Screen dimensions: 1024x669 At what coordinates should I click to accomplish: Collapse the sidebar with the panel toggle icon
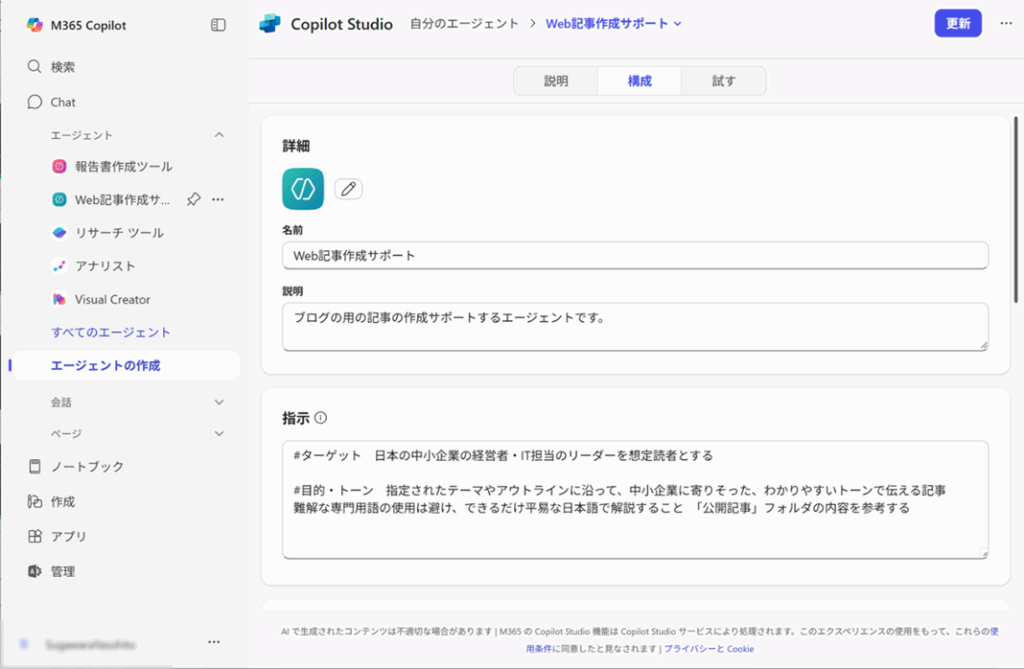pos(218,25)
